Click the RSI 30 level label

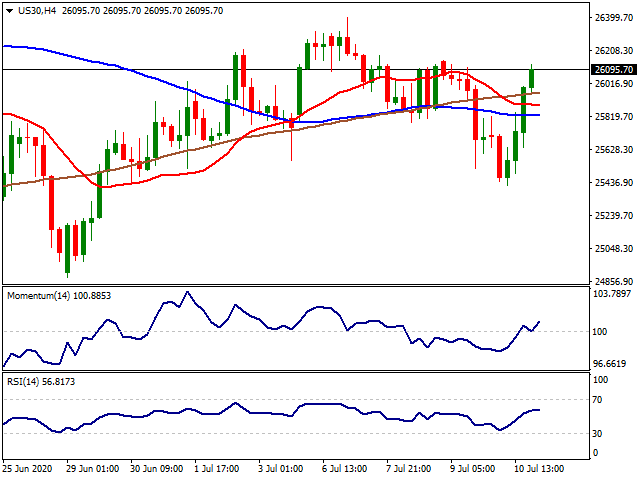point(597,433)
